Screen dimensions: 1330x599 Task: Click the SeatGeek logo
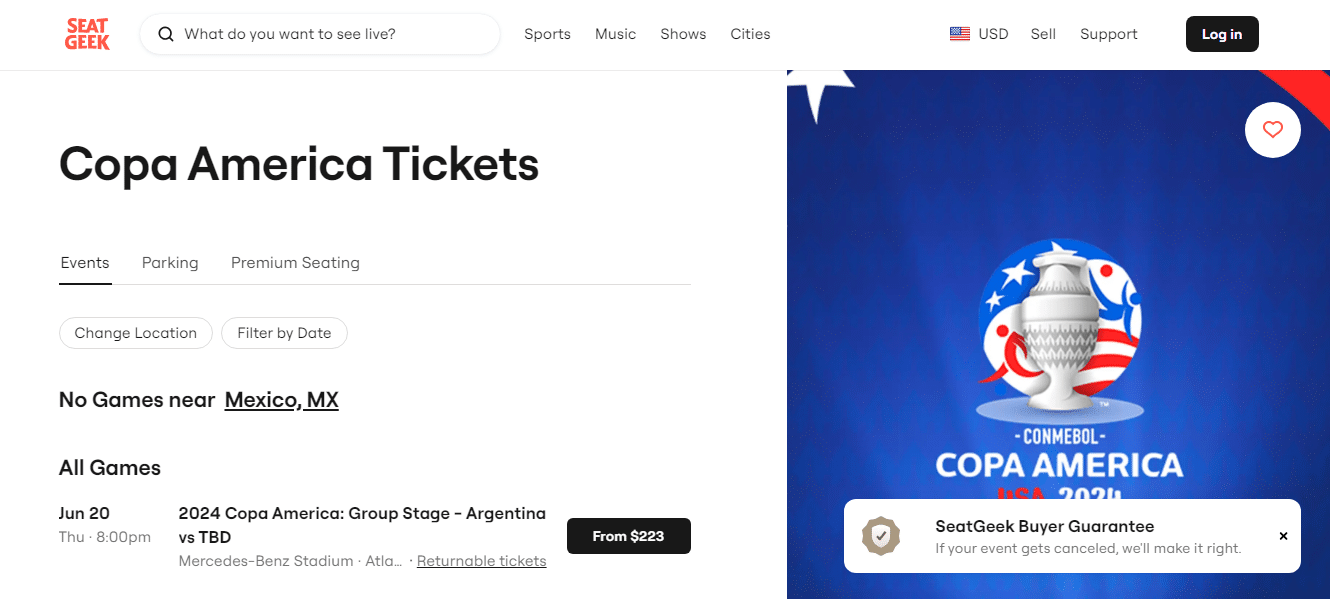click(x=87, y=34)
